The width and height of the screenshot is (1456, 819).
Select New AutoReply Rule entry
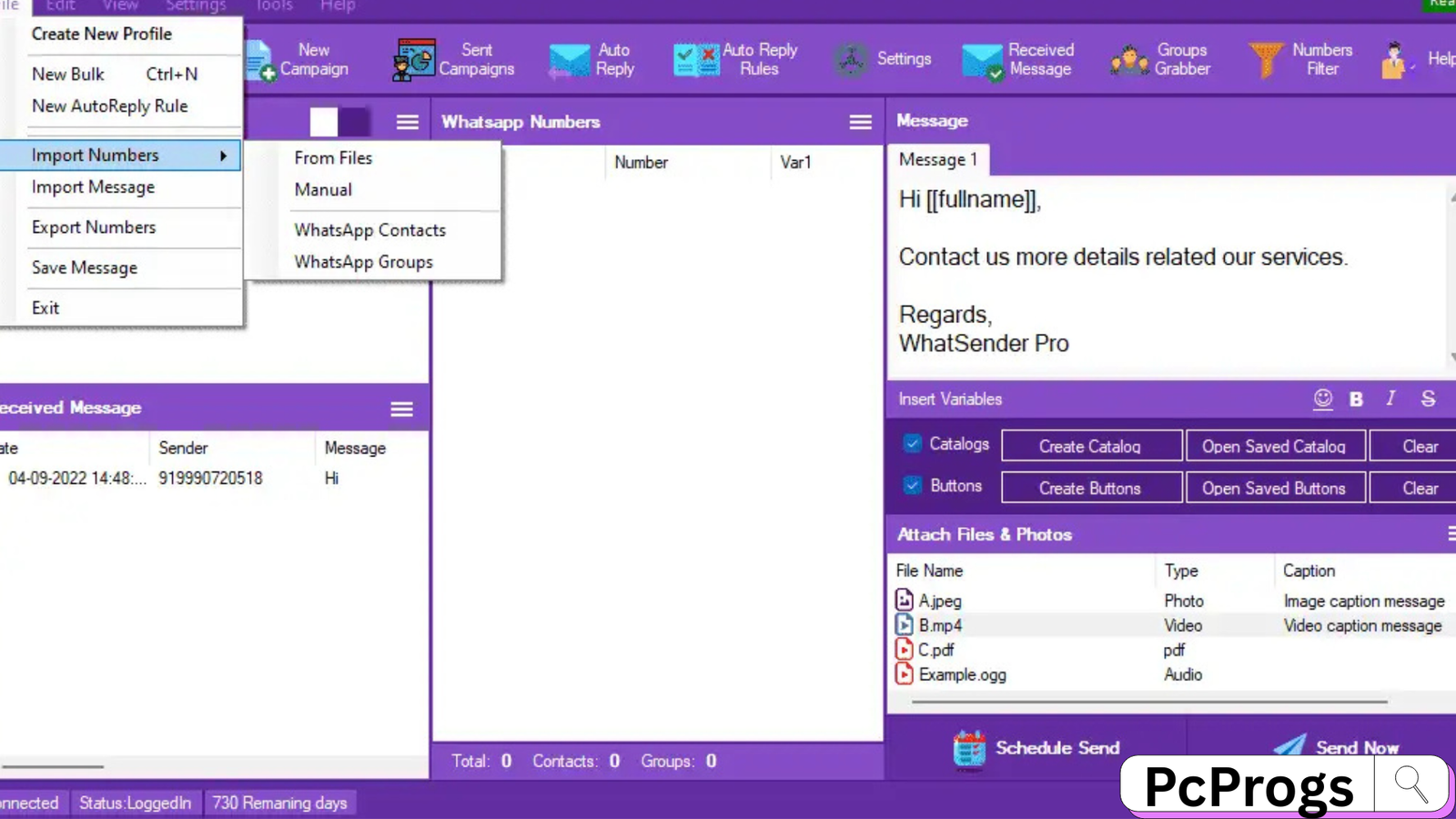coord(109,106)
